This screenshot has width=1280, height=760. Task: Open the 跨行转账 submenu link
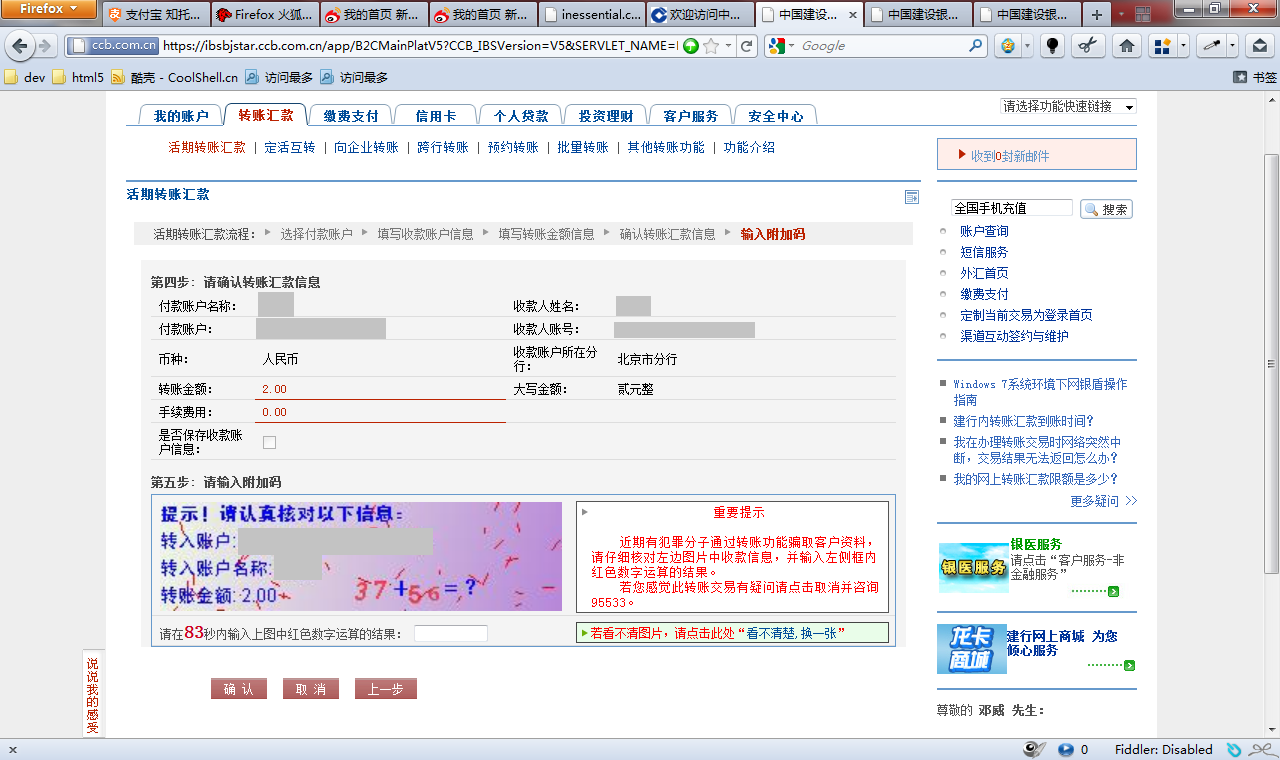click(443, 147)
